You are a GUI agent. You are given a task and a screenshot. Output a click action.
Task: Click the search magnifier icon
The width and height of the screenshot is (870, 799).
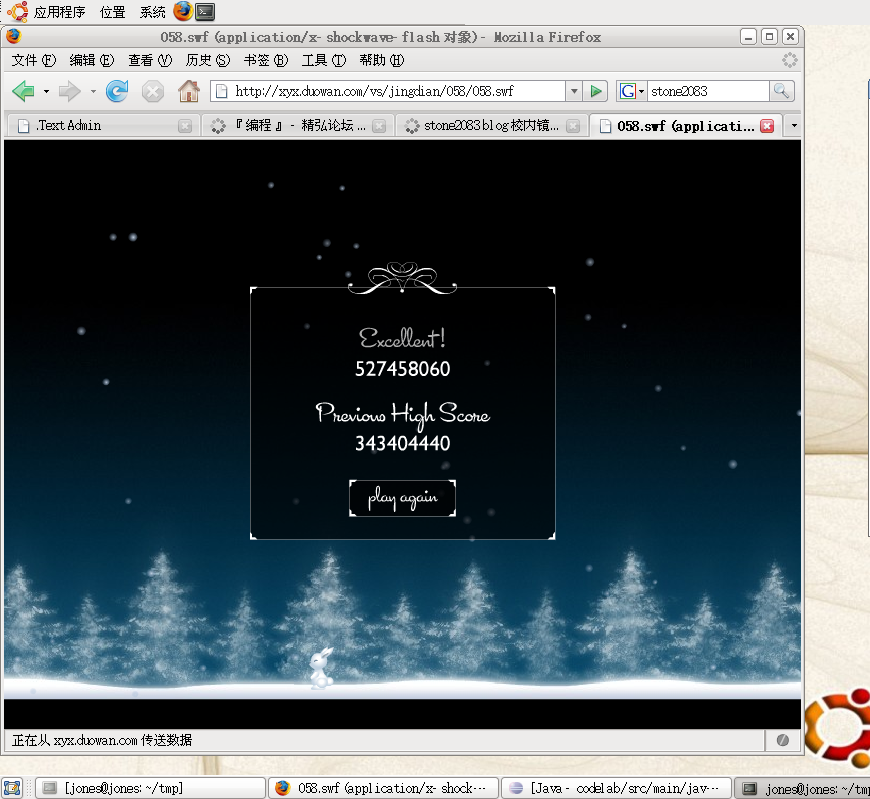[x=782, y=91]
